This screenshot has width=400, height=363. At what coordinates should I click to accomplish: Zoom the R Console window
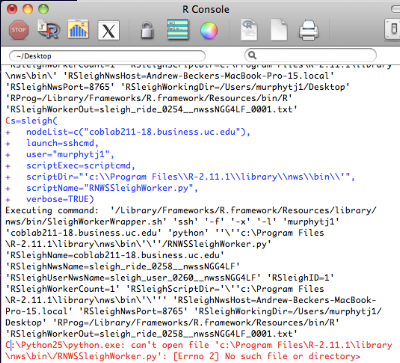pos(44,9)
